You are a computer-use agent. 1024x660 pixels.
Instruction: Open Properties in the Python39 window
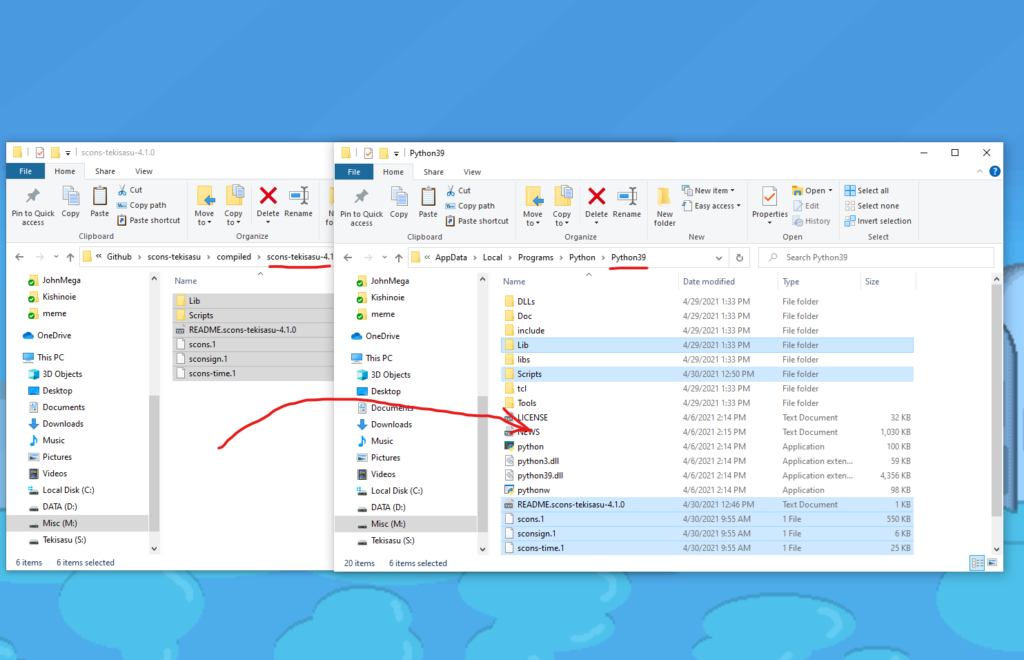[769, 206]
